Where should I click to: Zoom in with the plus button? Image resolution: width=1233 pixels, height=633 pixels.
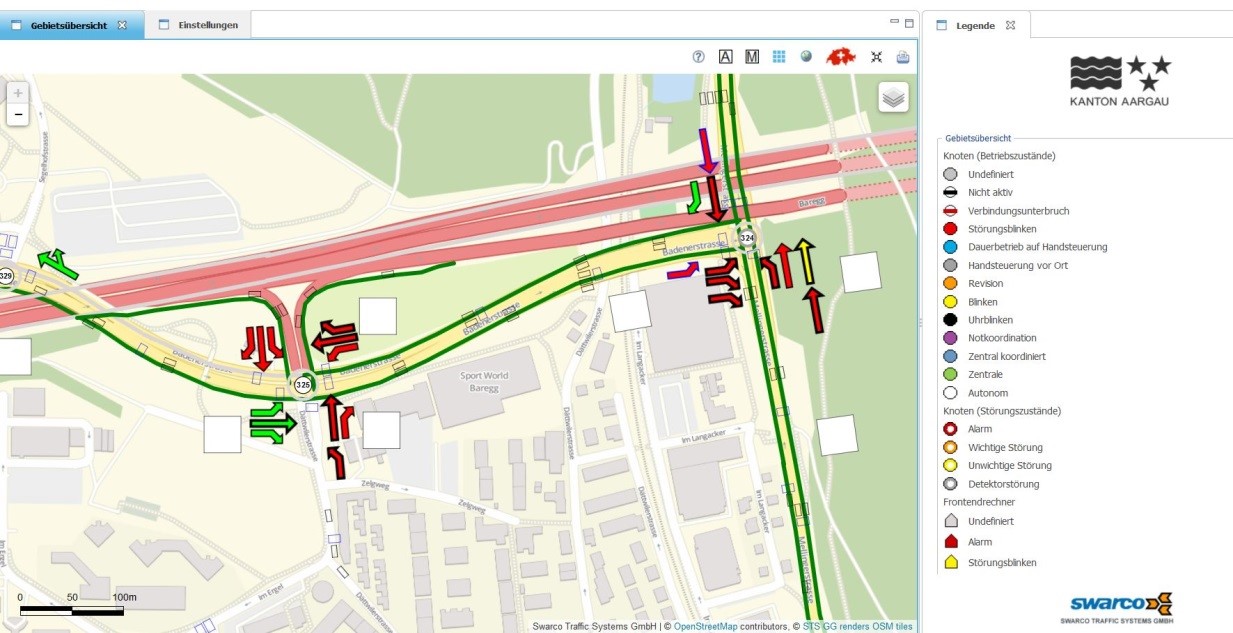[18, 93]
